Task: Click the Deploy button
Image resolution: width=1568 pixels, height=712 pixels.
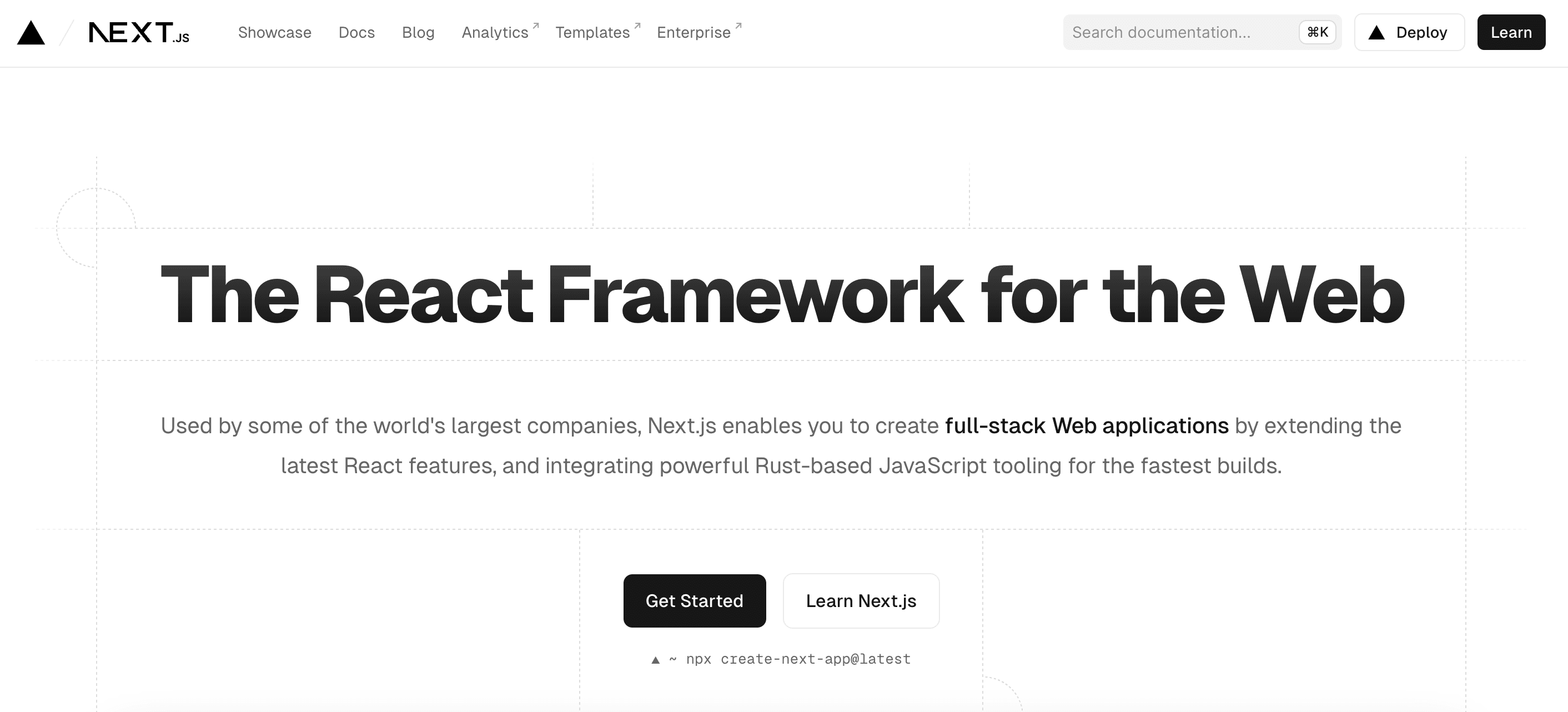Action: 1409,32
